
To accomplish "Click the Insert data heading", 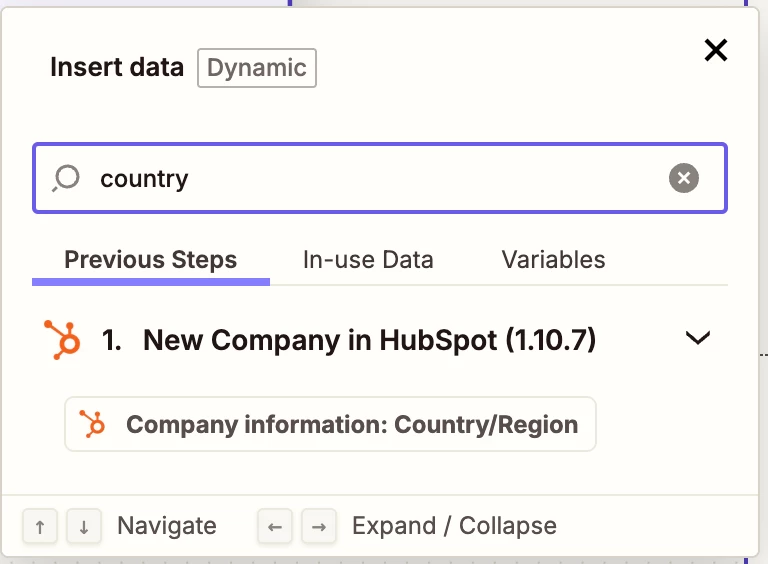I will tap(117, 67).
